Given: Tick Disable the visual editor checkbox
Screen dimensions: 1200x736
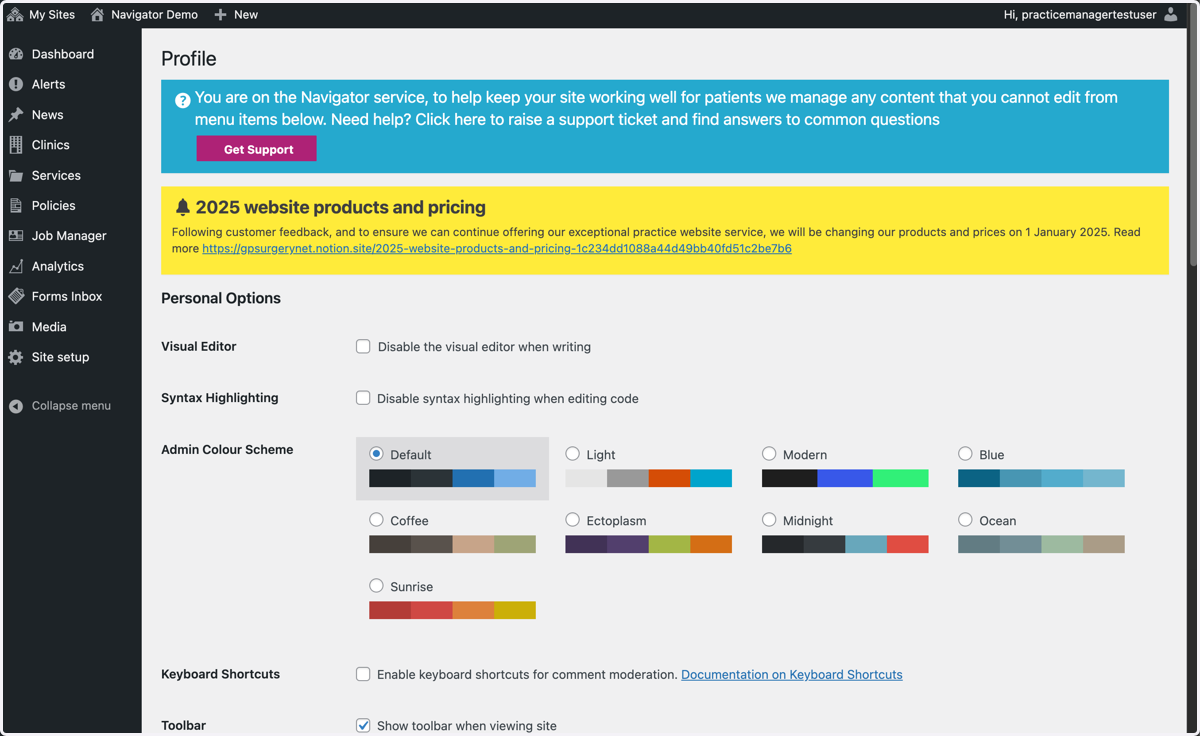Looking at the screenshot, I should (x=363, y=346).
